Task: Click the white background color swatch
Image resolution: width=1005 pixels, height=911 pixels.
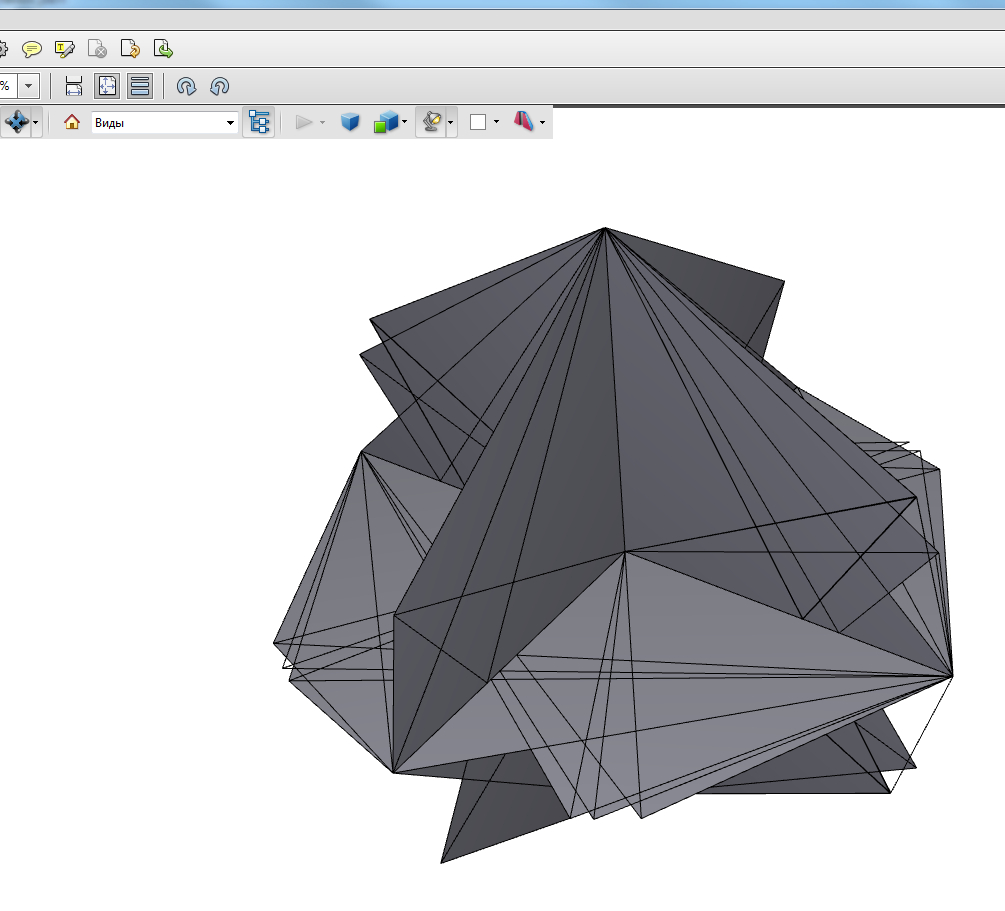Action: (x=478, y=122)
